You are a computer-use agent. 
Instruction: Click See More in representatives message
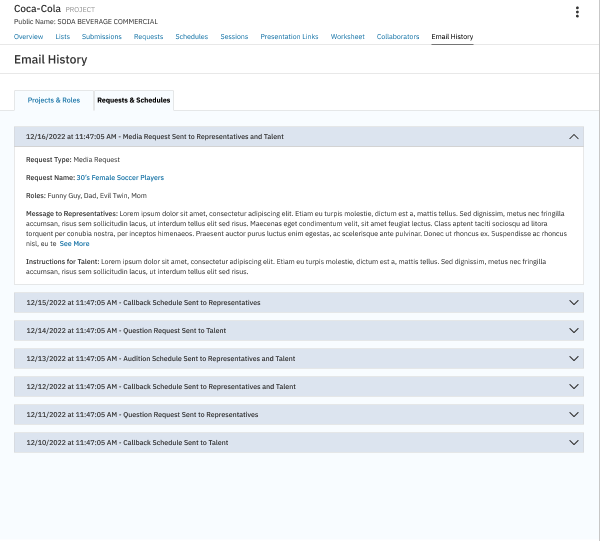[74, 243]
